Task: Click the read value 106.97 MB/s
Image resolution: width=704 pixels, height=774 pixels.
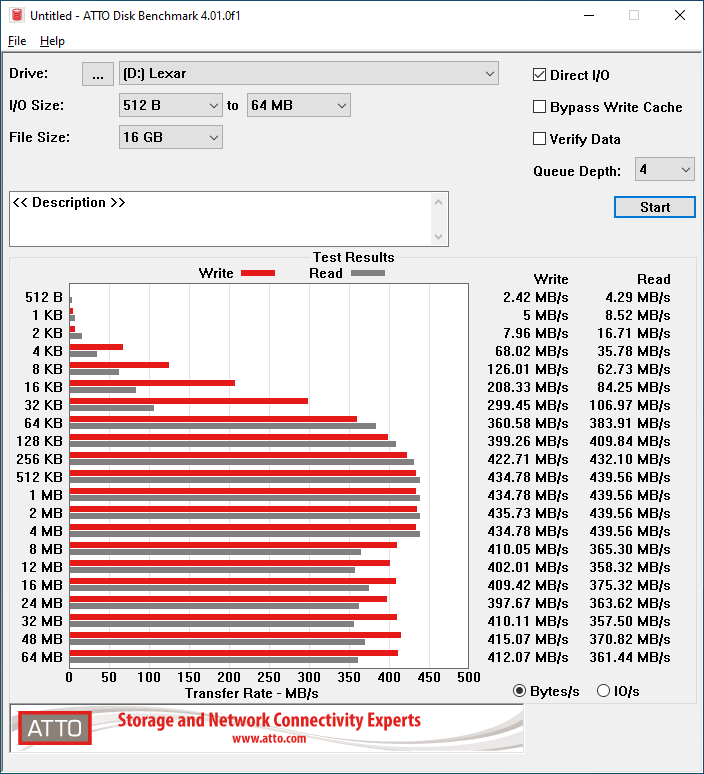Action: [x=630, y=406]
